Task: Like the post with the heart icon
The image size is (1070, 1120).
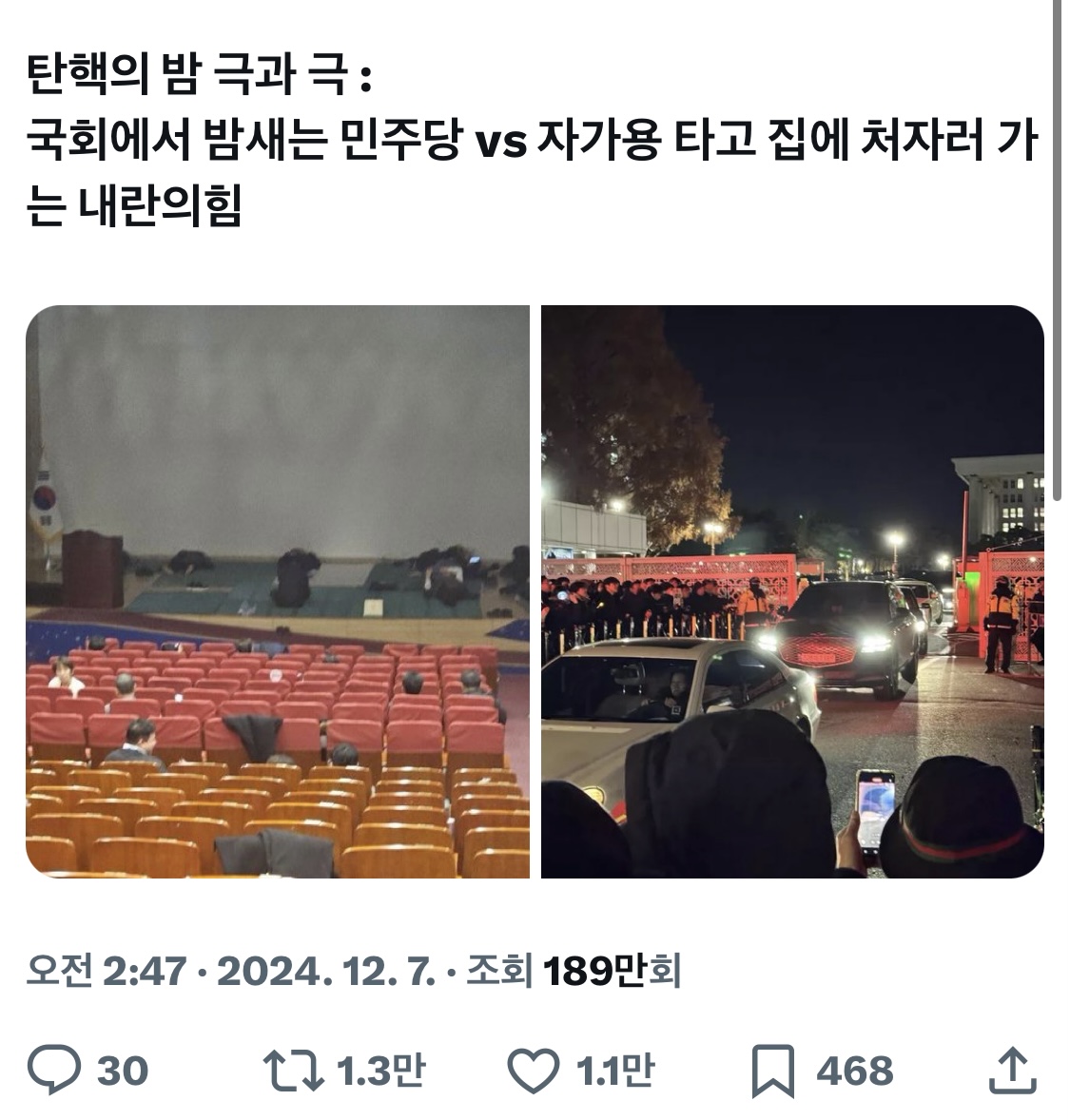Action: pyautogui.click(x=534, y=1071)
